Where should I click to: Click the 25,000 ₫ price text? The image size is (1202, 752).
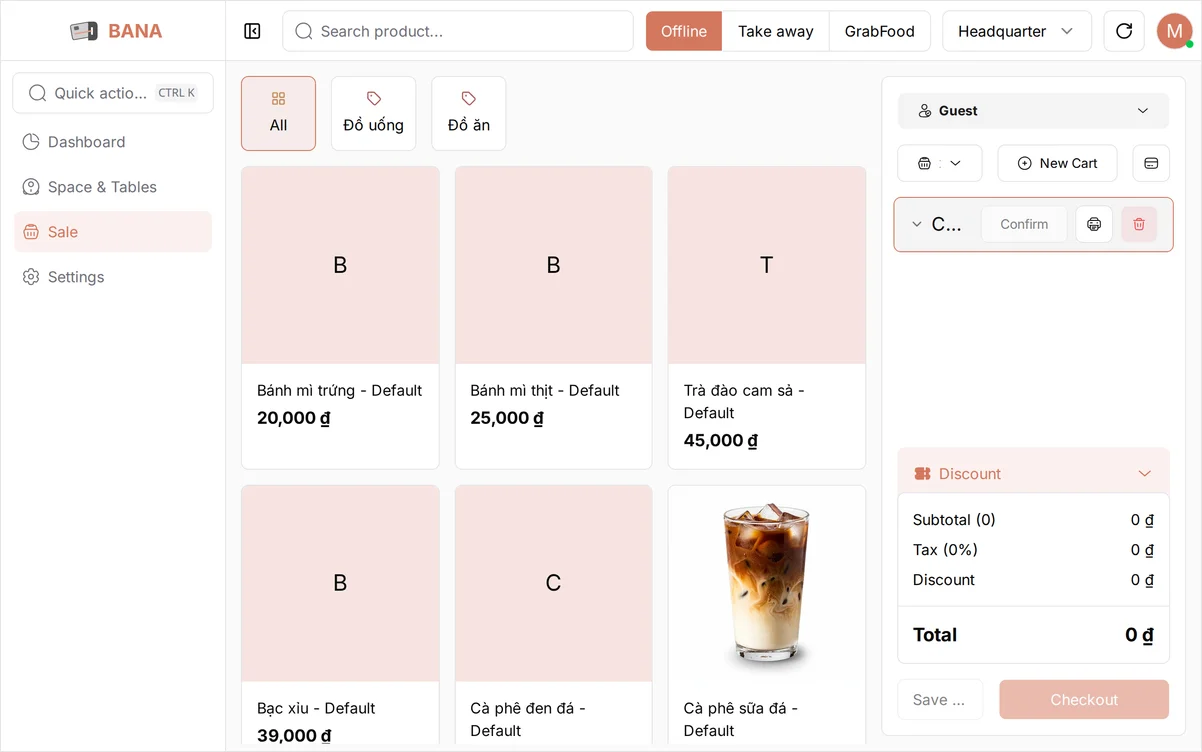pyautogui.click(x=507, y=418)
